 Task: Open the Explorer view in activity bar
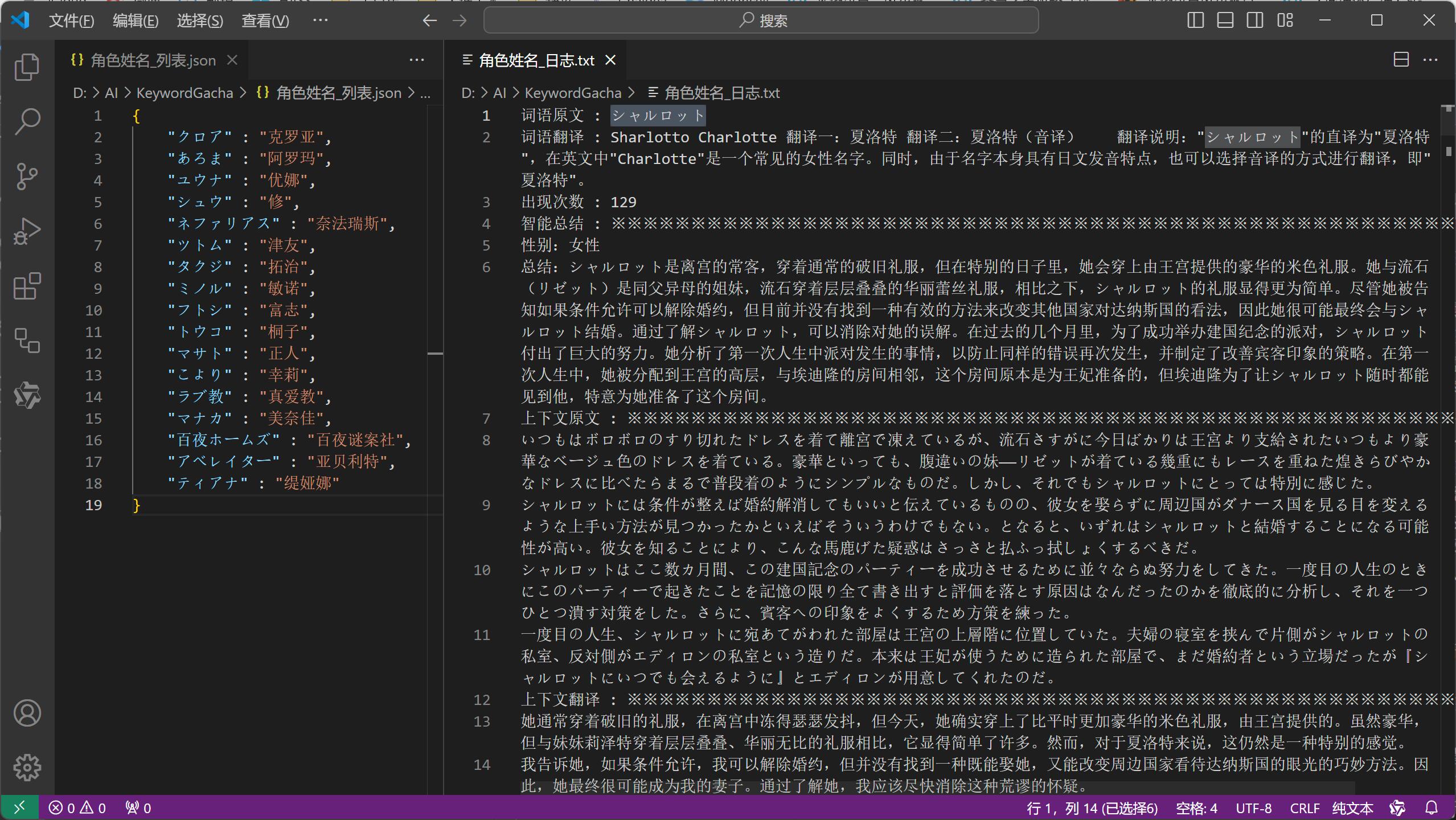[27, 67]
